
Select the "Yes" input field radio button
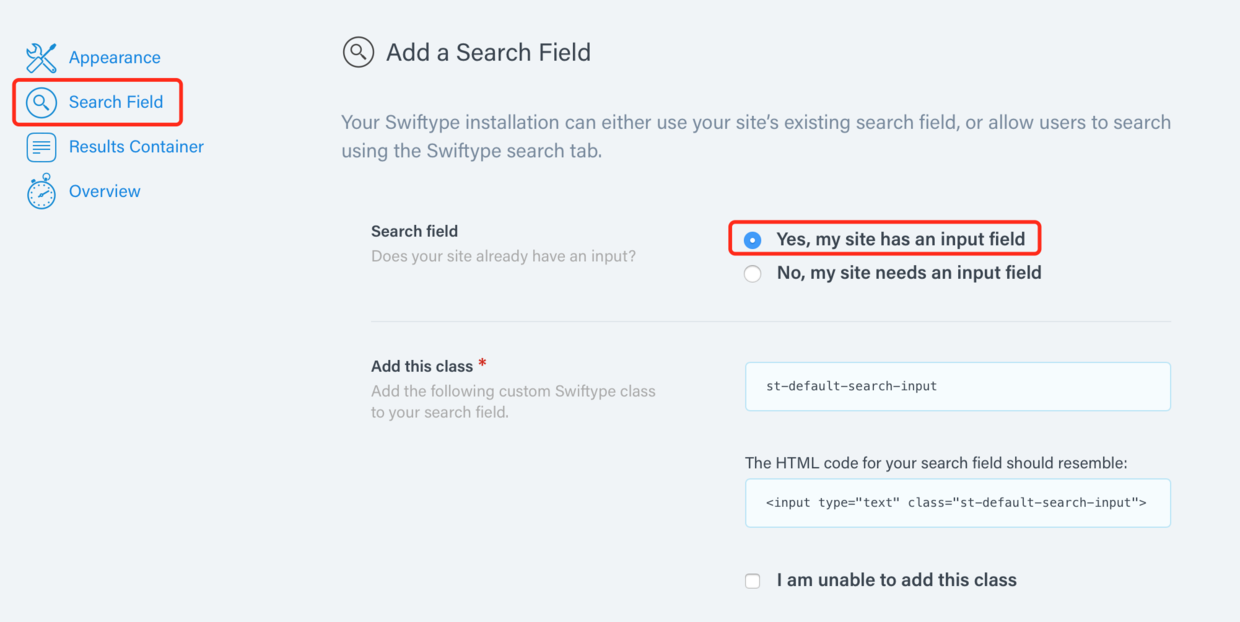753,240
